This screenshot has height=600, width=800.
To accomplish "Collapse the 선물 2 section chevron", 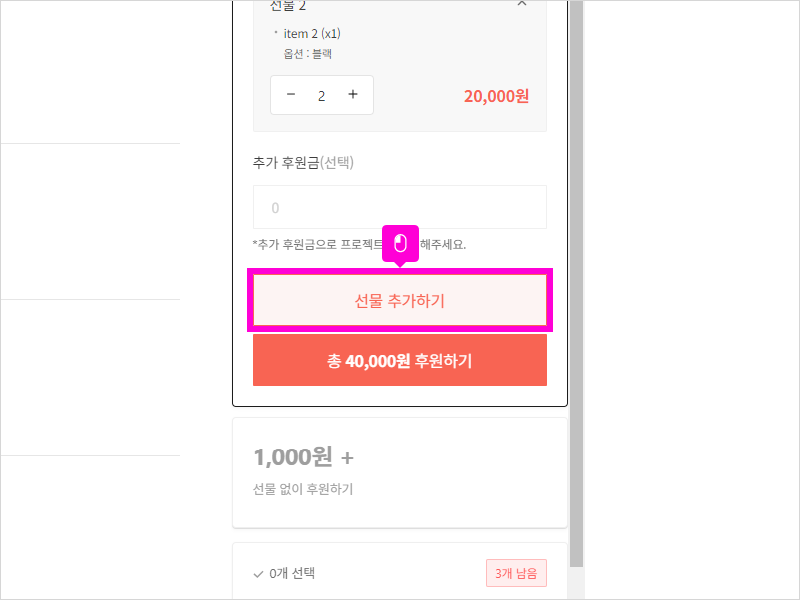I will click(x=522, y=5).
